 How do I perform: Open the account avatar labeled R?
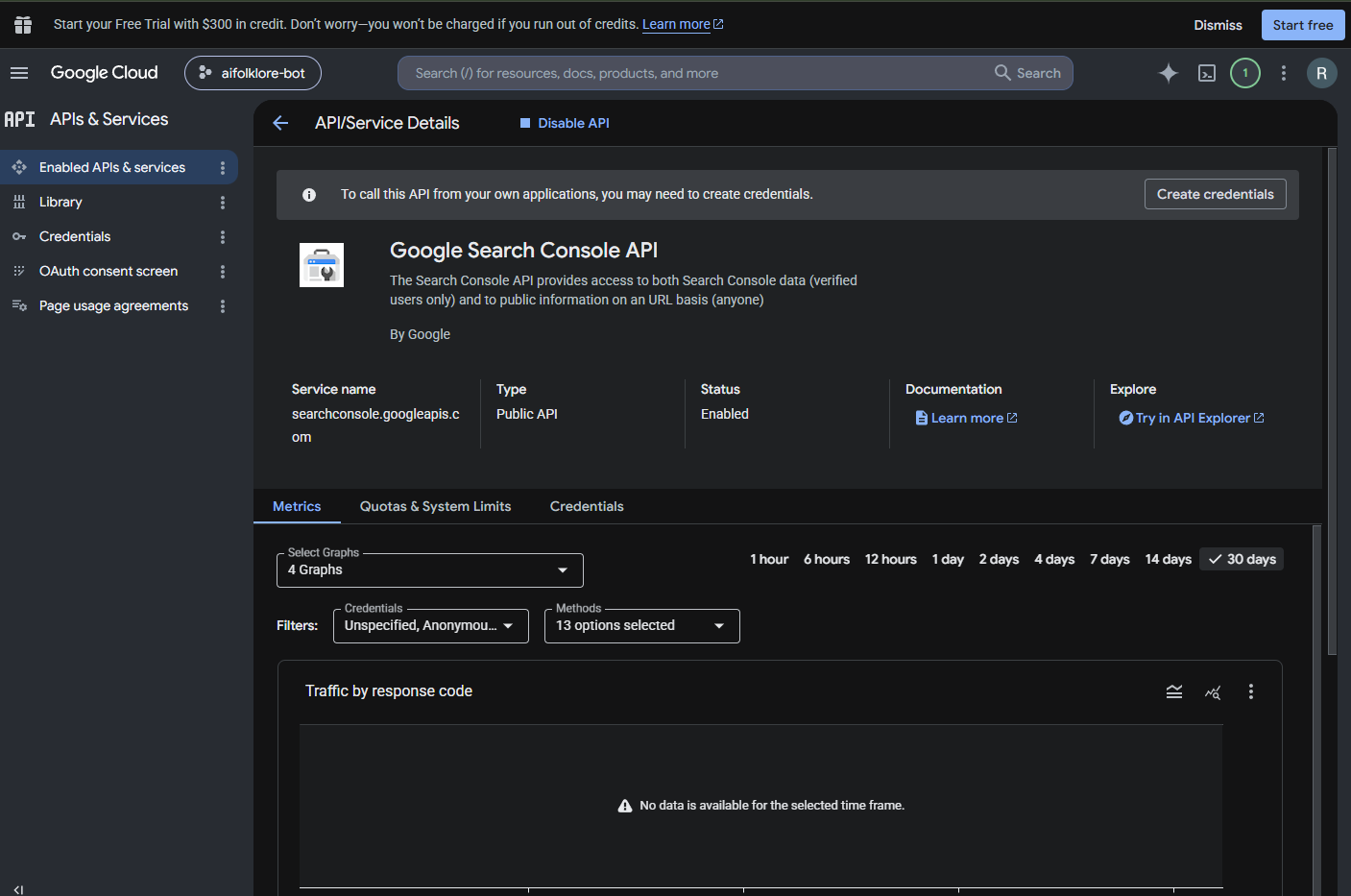click(1322, 73)
